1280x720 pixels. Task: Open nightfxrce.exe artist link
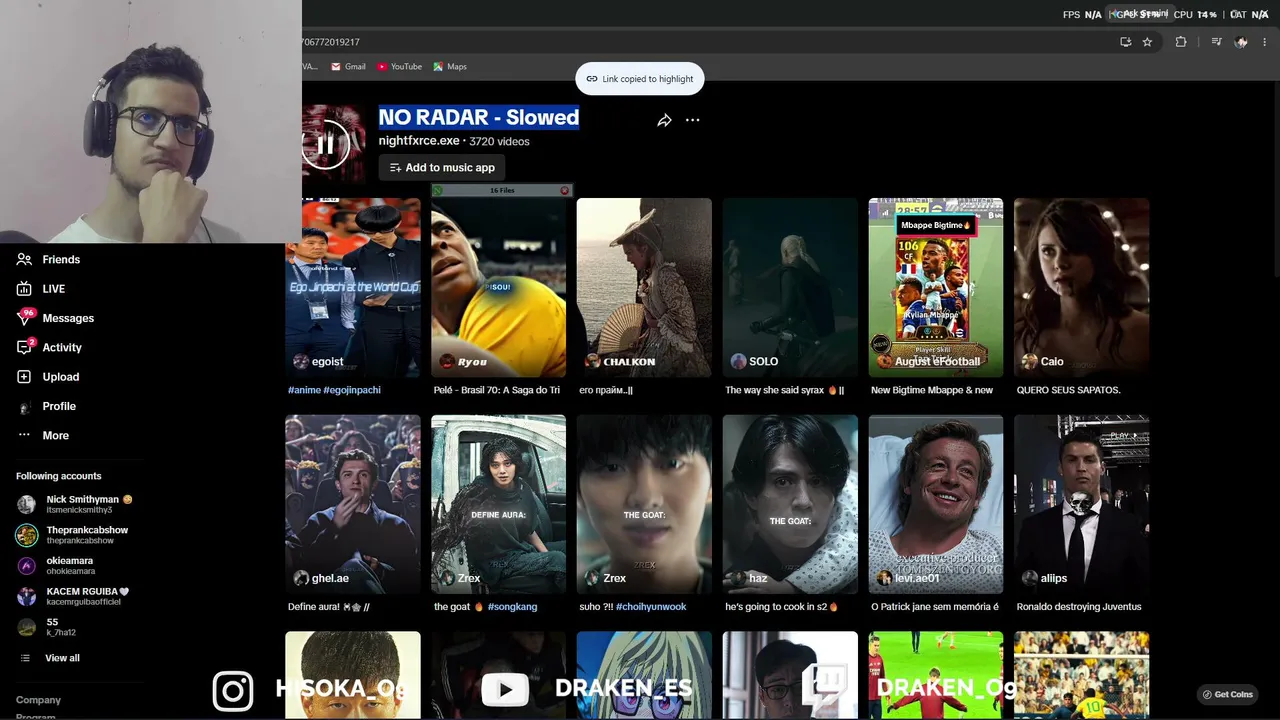coord(419,141)
